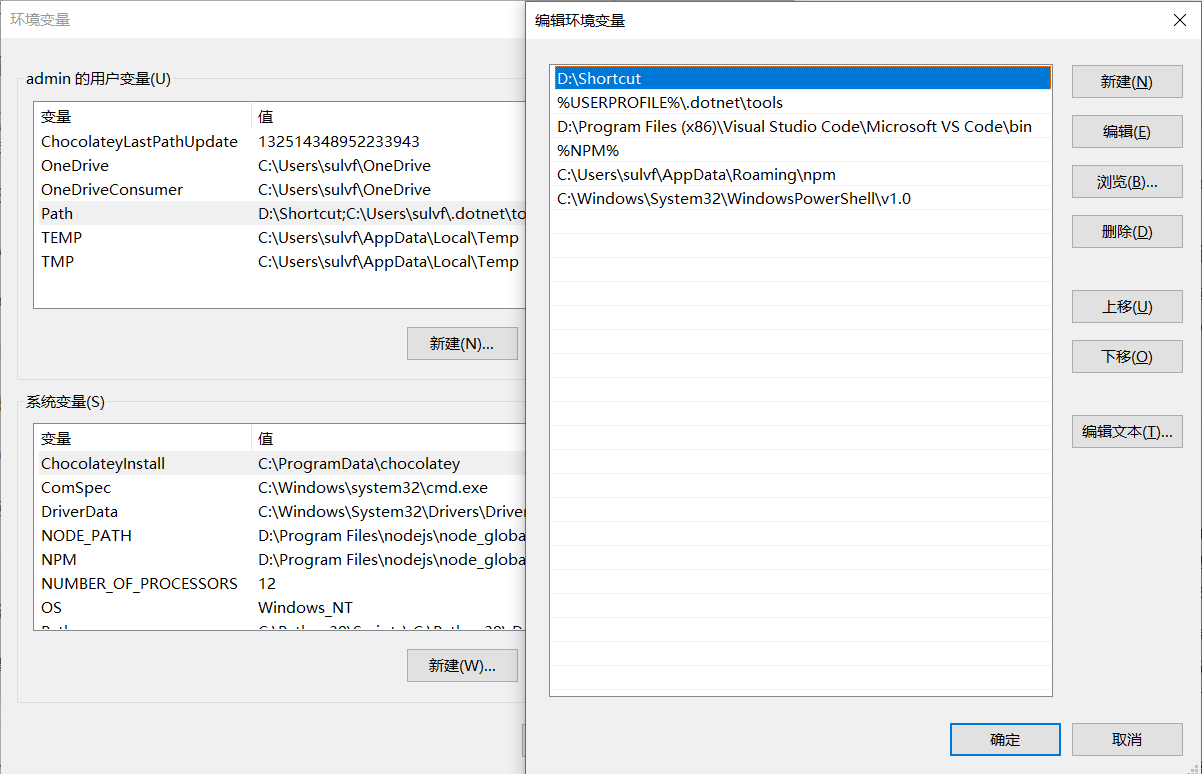Screen dimensions: 1202x774
Task: Open 编辑文本(T)... text editor
Action: 1127,432
